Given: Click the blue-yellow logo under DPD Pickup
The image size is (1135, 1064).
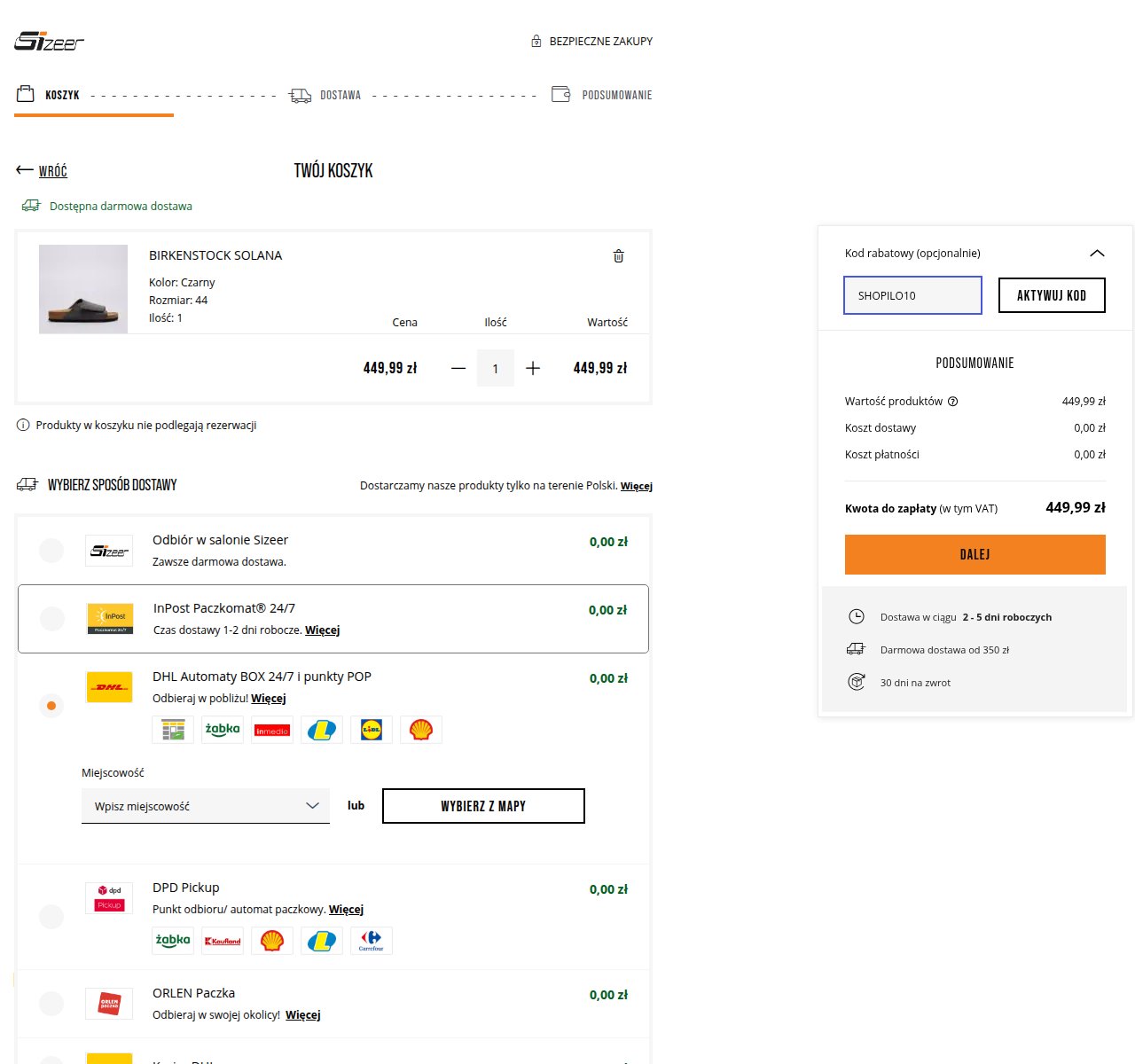Looking at the screenshot, I should point(322,941).
